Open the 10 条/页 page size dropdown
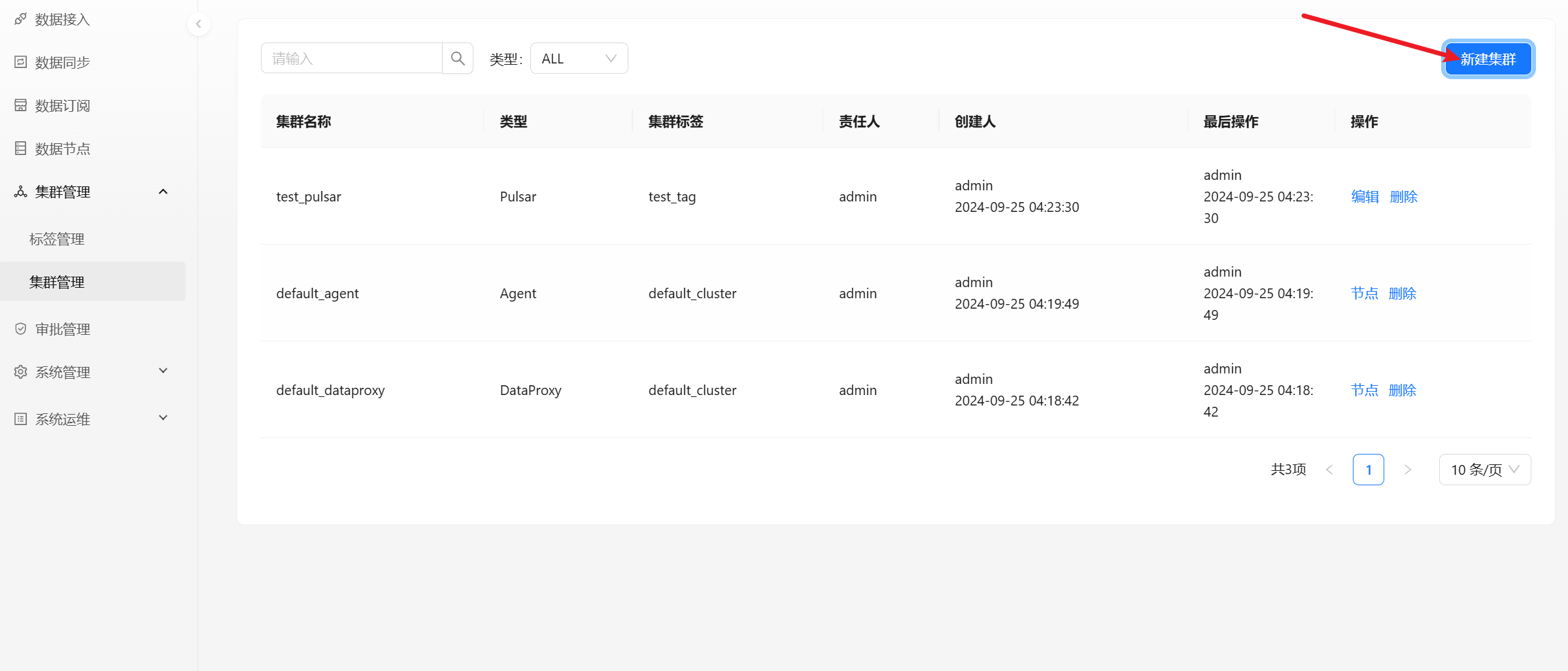 coord(1484,470)
